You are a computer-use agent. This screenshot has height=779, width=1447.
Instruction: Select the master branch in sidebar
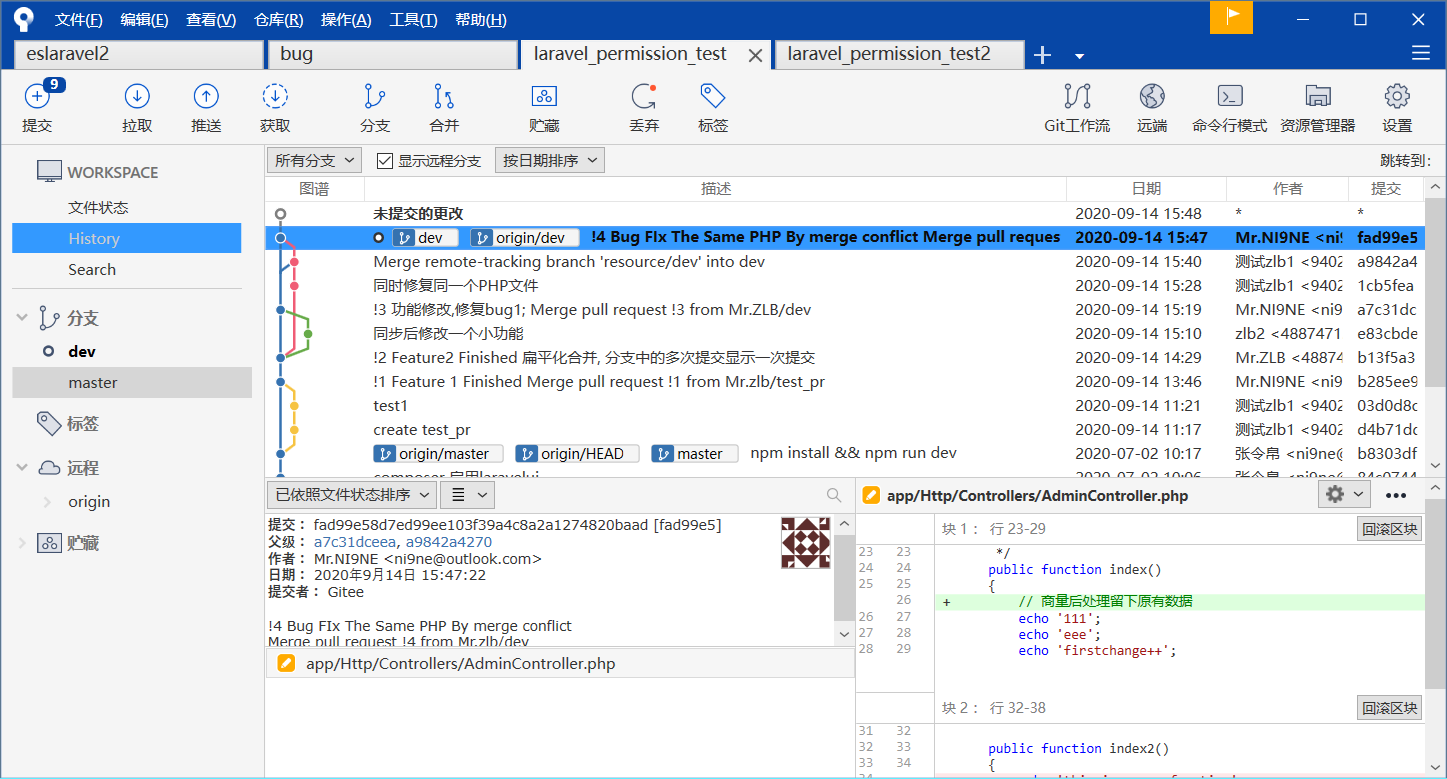point(93,383)
